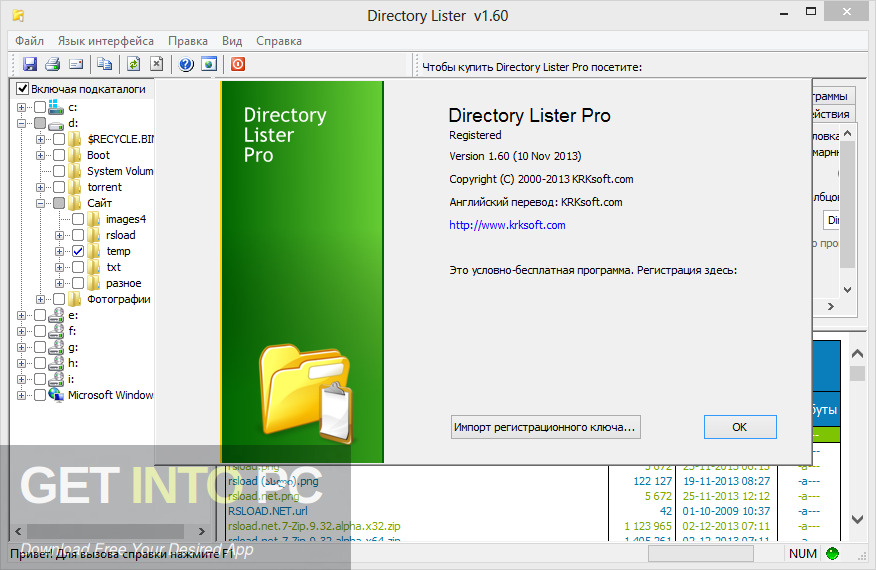Screen dimensions: 876x570
Task: Click OK in the about dialog
Action: (740, 427)
